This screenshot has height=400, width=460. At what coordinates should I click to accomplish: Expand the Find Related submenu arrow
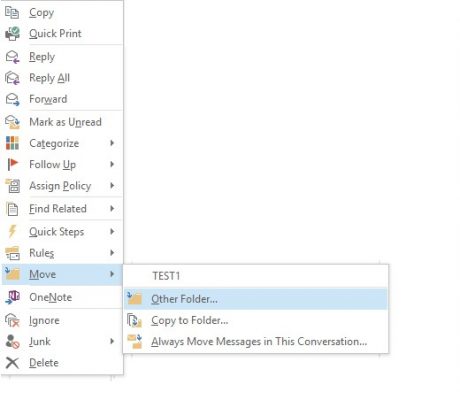click(112, 209)
